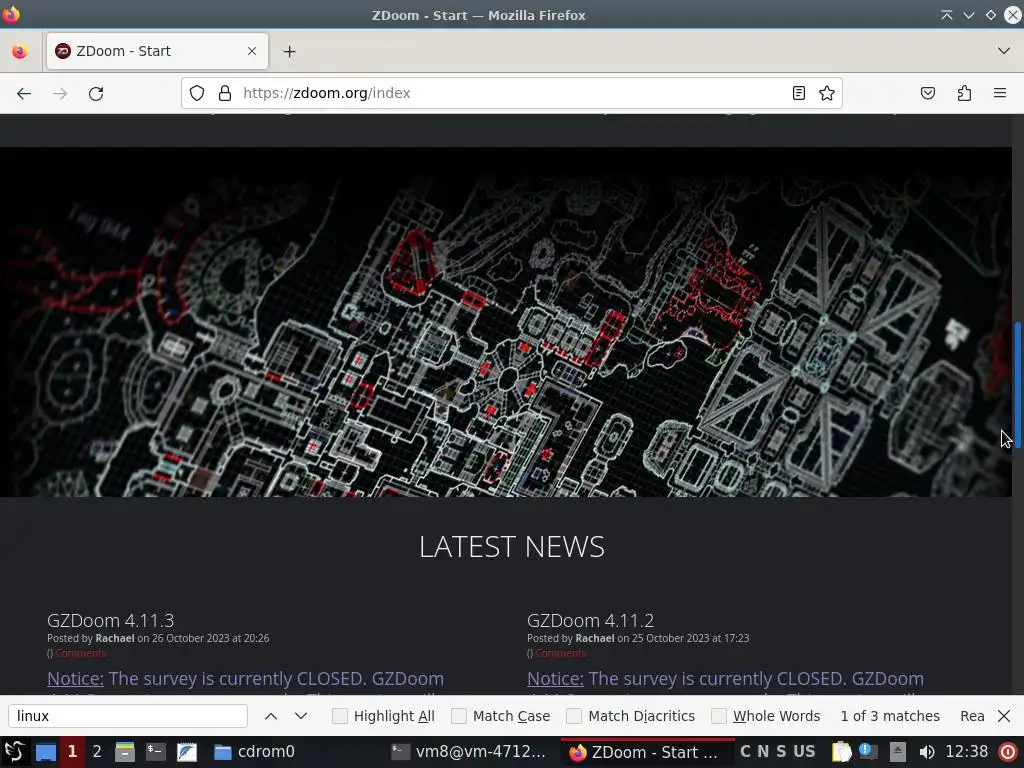Open Comments link under GZDoom 4.11.2
This screenshot has width=1024, height=768.
click(x=560, y=654)
